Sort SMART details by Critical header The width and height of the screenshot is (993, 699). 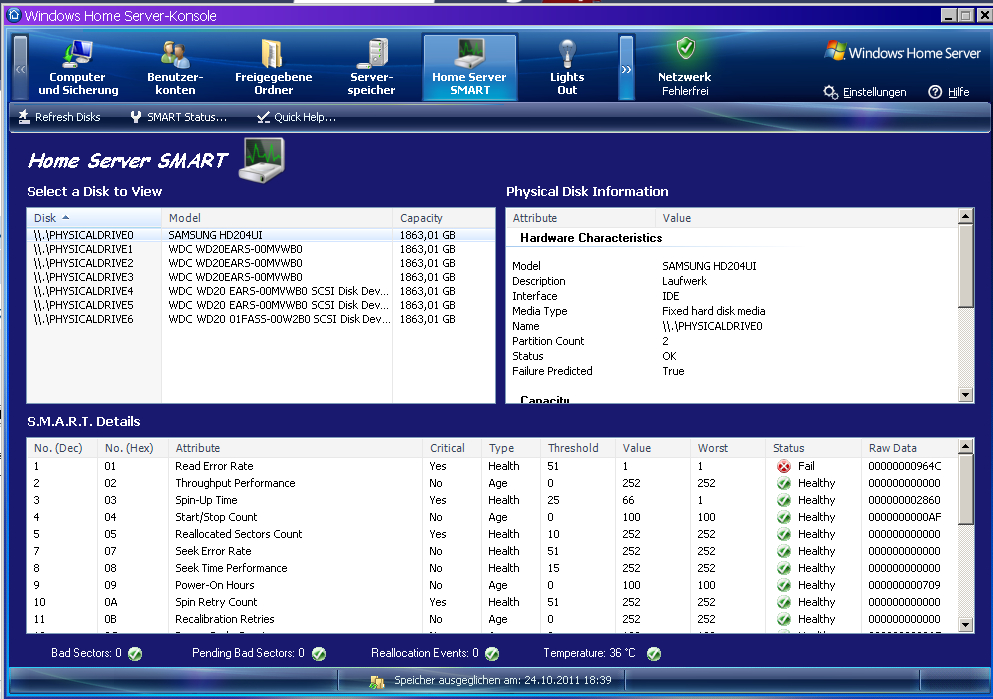click(x=452, y=448)
